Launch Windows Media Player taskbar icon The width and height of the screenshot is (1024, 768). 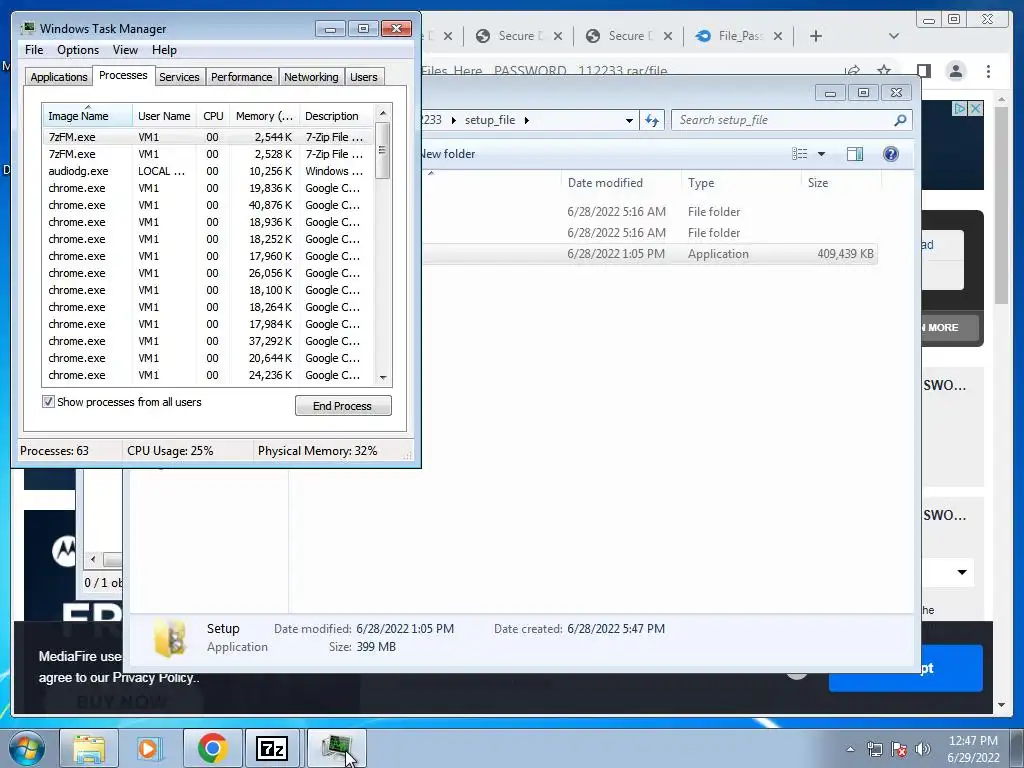coord(148,748)
